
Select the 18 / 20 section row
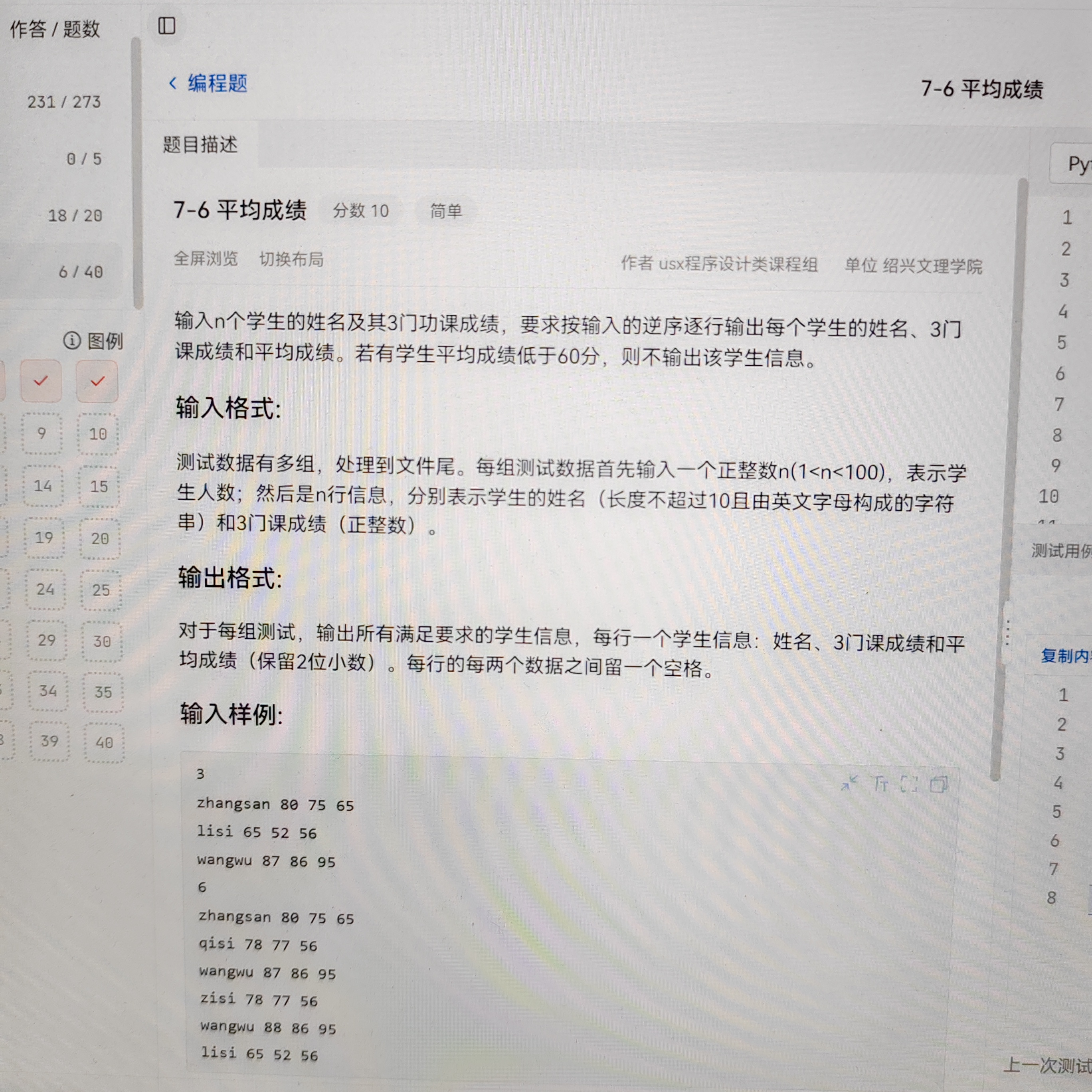coord(61,216)
